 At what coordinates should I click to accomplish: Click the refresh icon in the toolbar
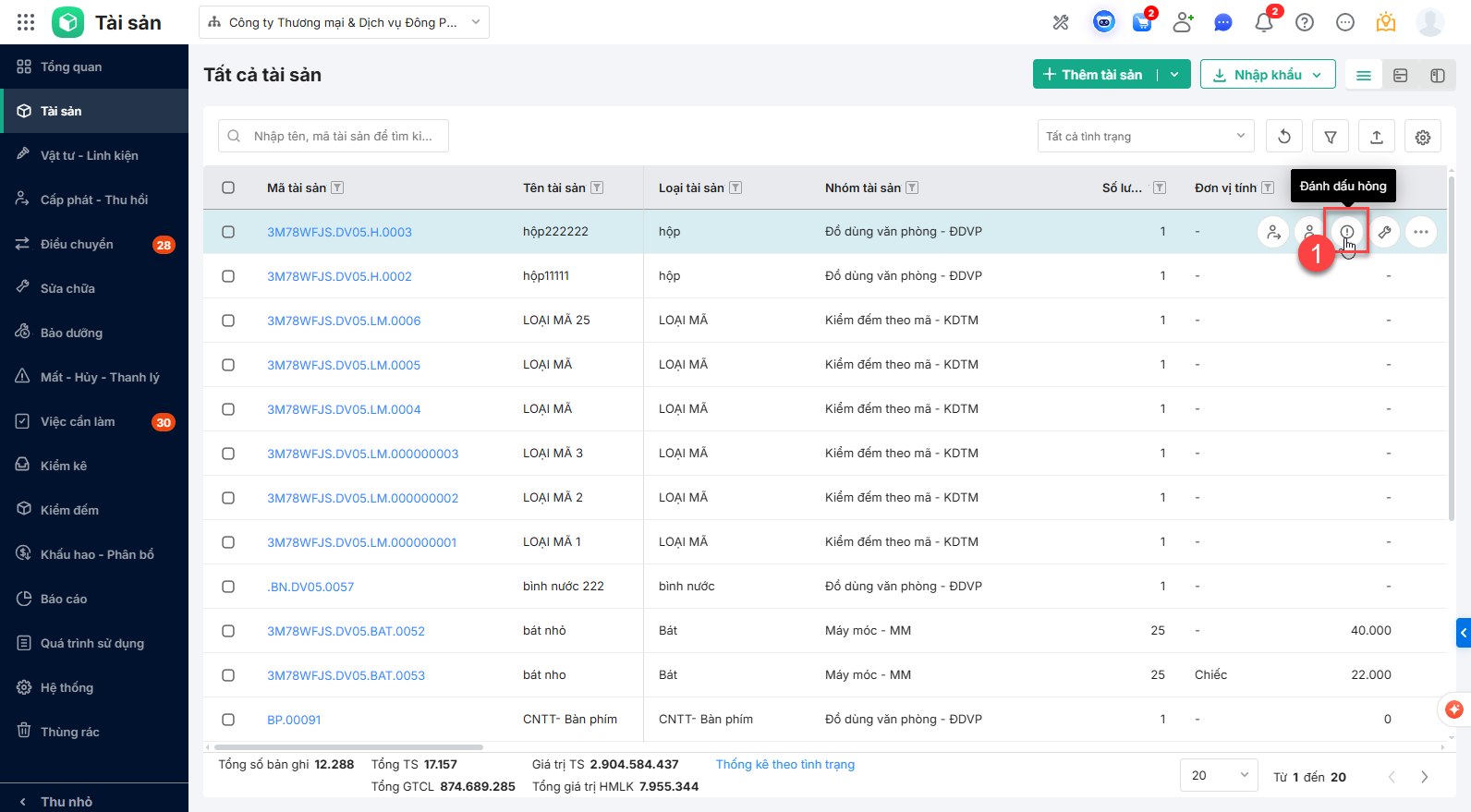1283,137
